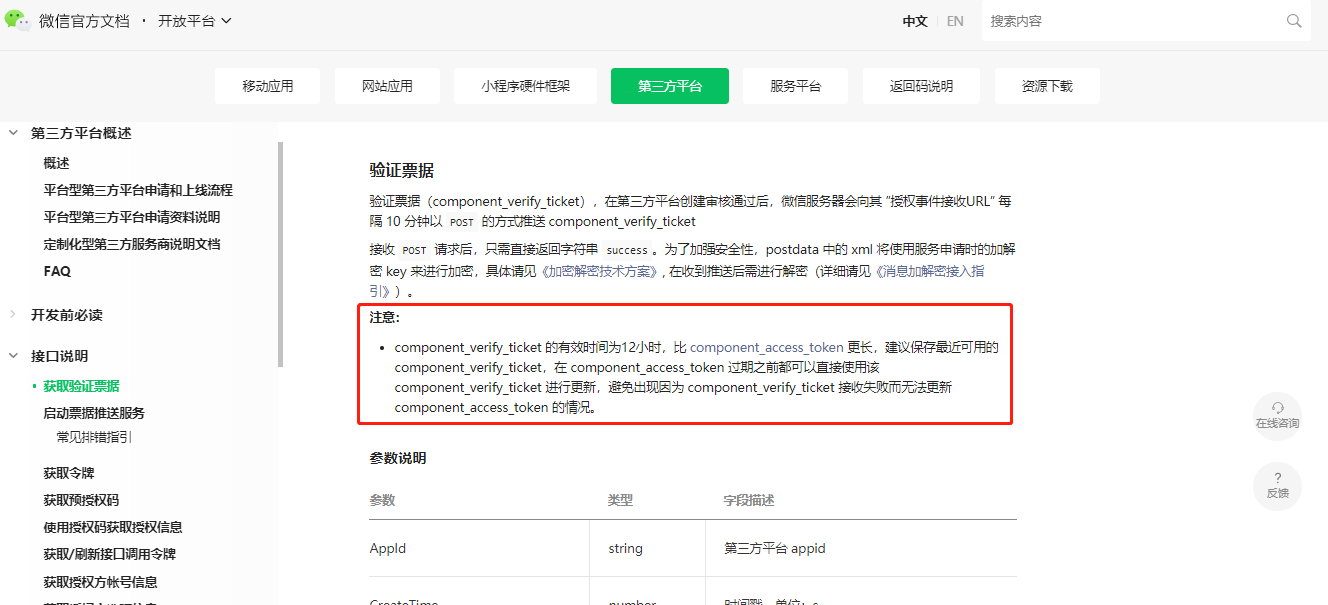Click the search magnifier icon
This screenshot has height=605, width=1328.
(x=1294, y=21)
